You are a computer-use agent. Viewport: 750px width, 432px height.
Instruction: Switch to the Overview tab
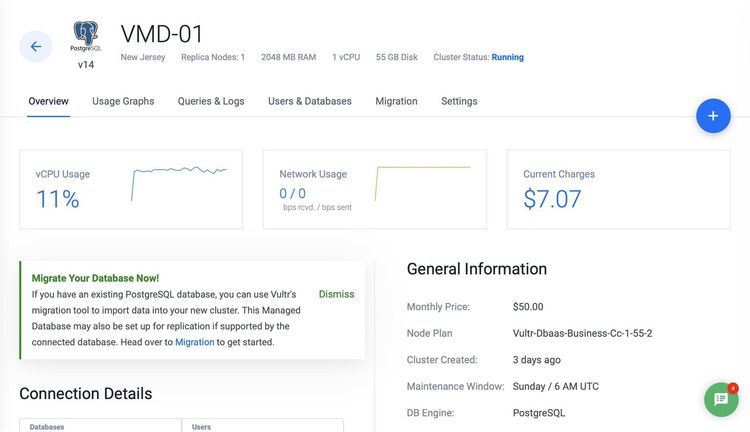pyautogui.click(x=48, y=101)
